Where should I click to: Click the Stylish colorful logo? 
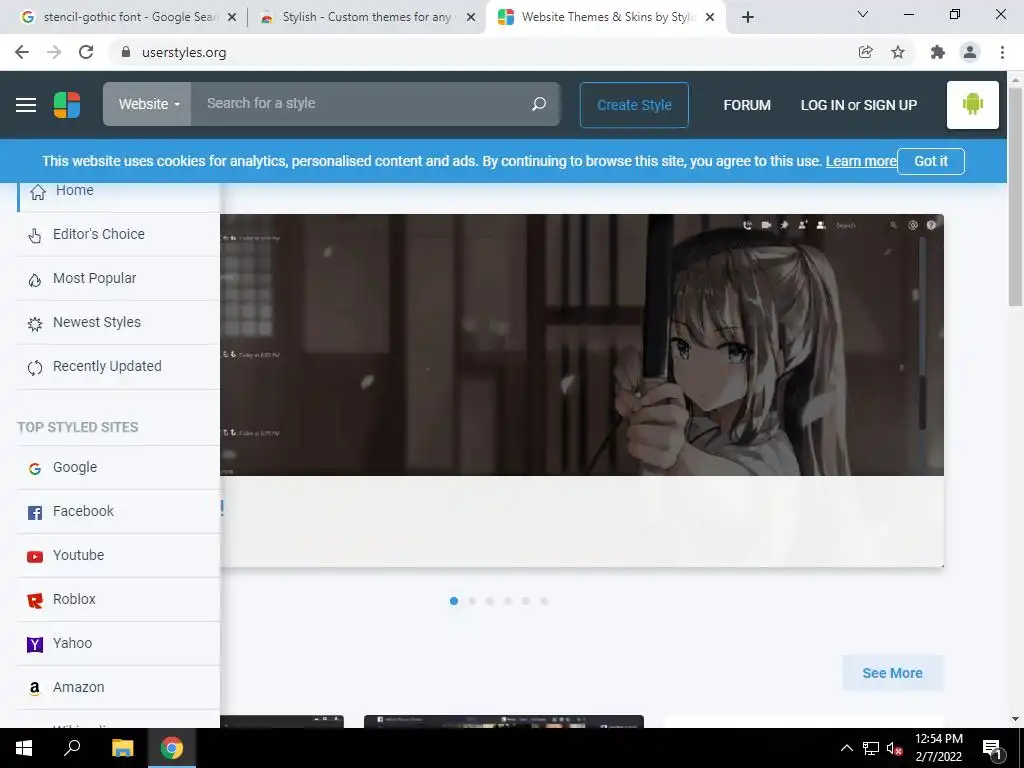(67, 104)
